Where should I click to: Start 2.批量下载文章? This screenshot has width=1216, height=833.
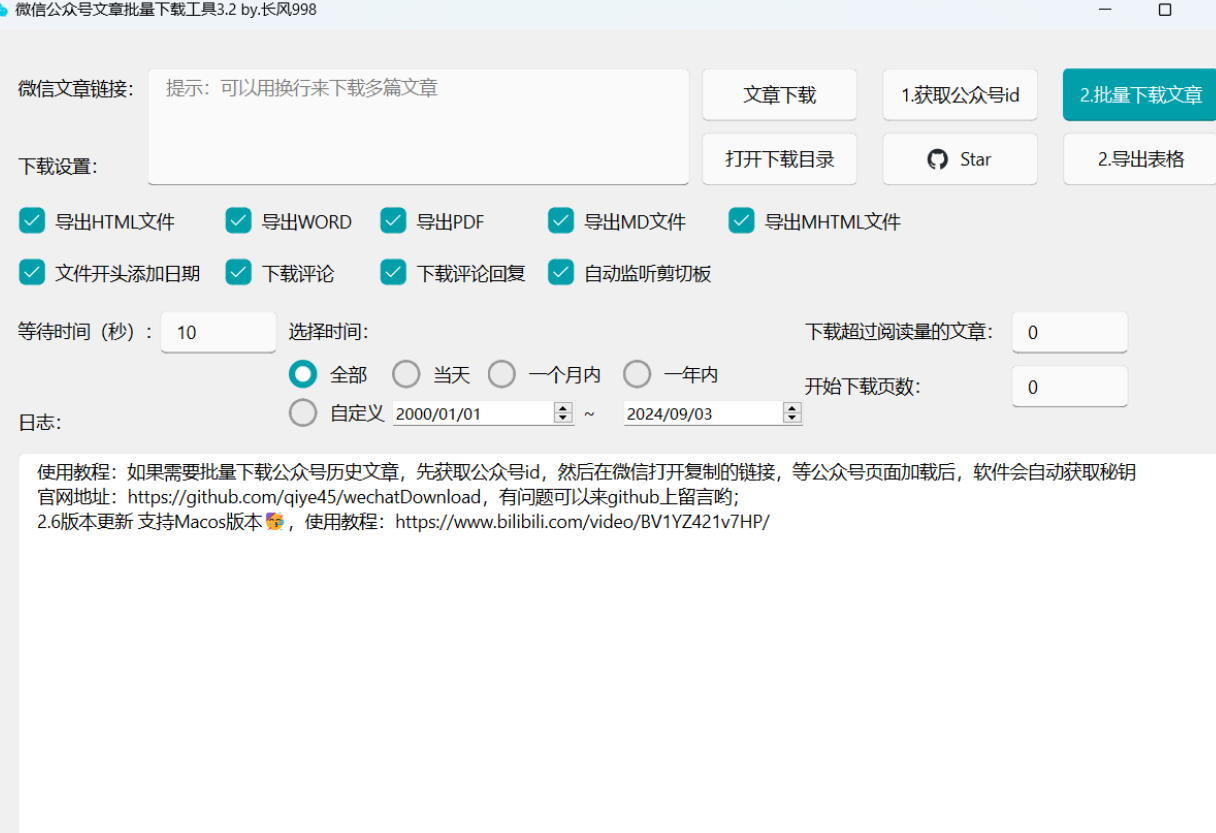pyautogui.click(x=1140, y=95)
